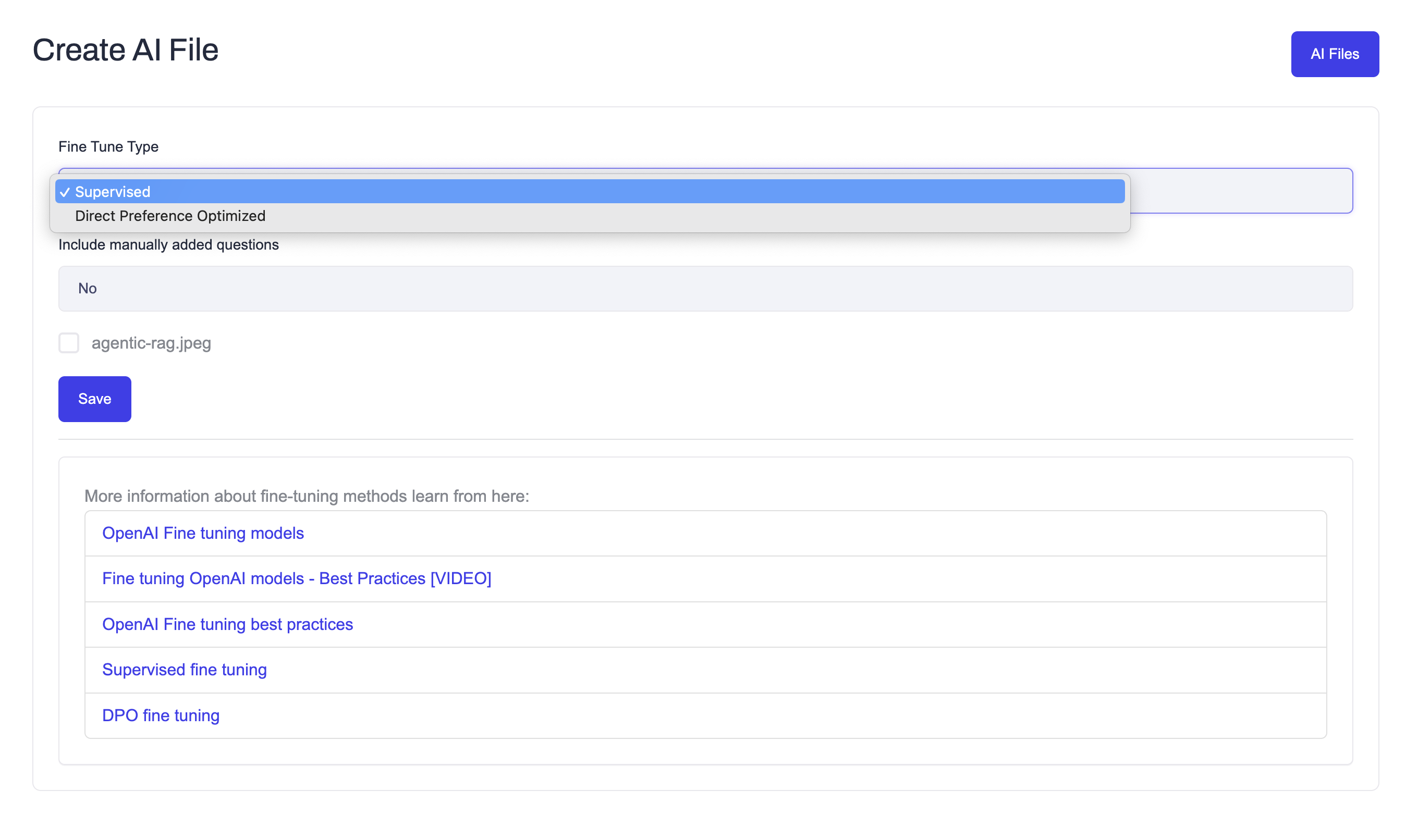Choose Direct Preference Optimized option

pyautogui.click(x=170, y=216)
